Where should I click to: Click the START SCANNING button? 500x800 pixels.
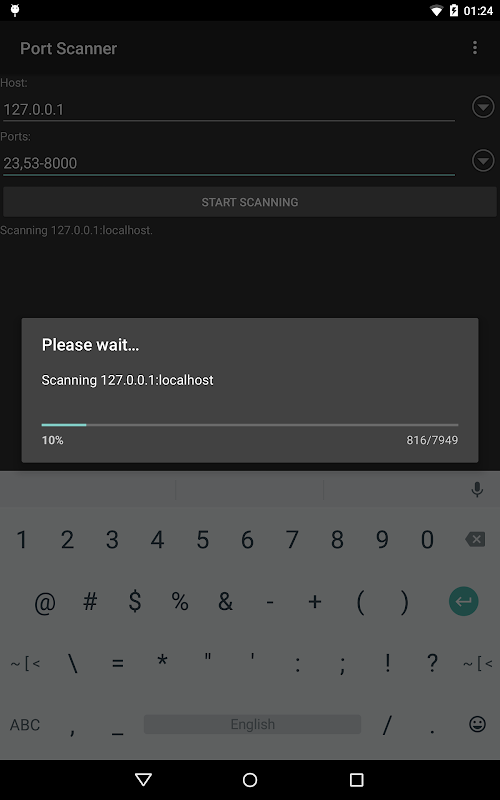[x=250, y=202]
